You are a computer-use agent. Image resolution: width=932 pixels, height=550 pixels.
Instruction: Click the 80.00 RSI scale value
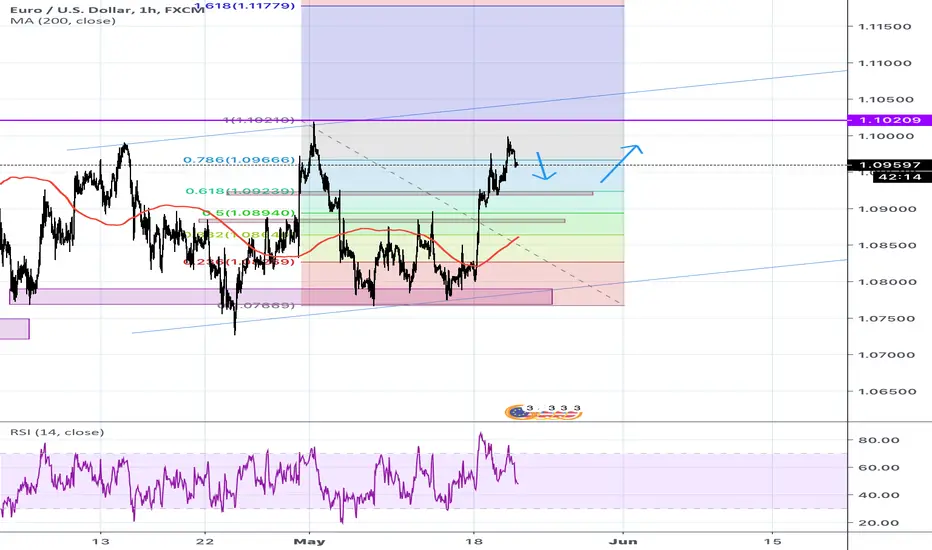(x=879, y=441)
